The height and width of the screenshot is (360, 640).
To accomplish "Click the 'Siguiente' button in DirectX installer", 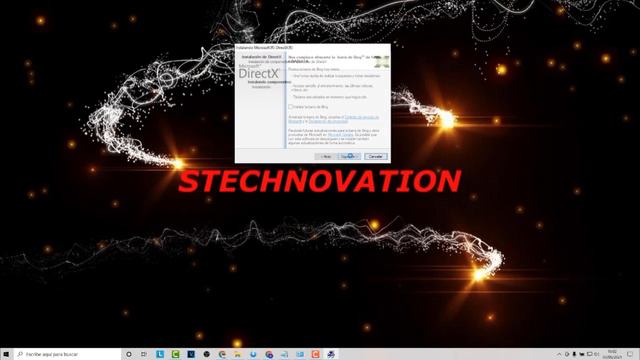I will tap(349, 156).
